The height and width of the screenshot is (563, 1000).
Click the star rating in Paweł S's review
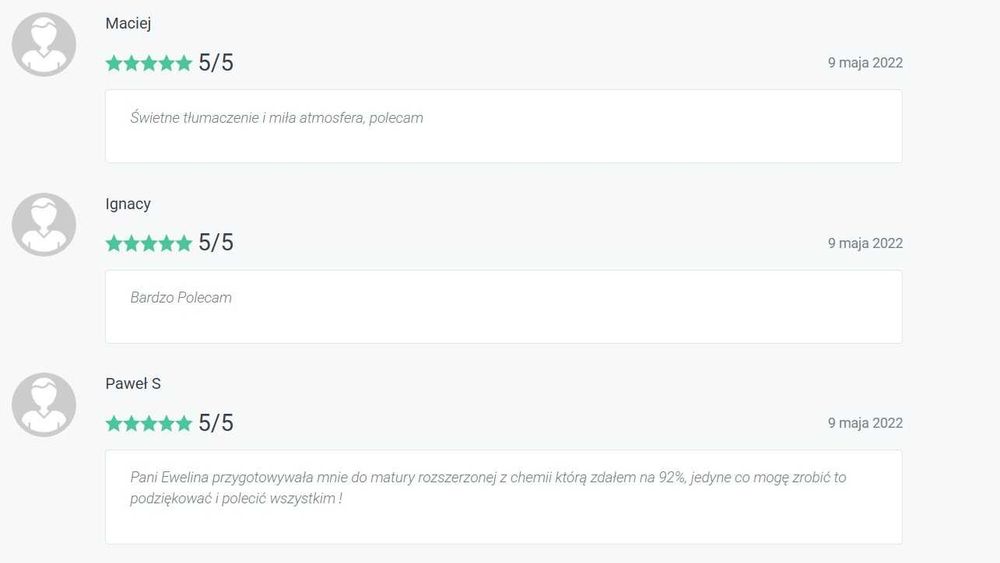148,423
